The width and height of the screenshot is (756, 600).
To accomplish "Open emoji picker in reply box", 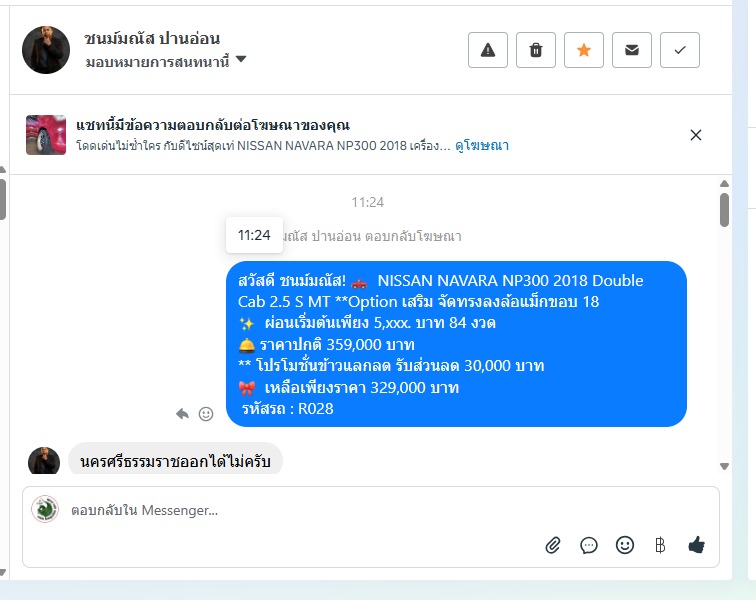I will [x=624, y=545].
